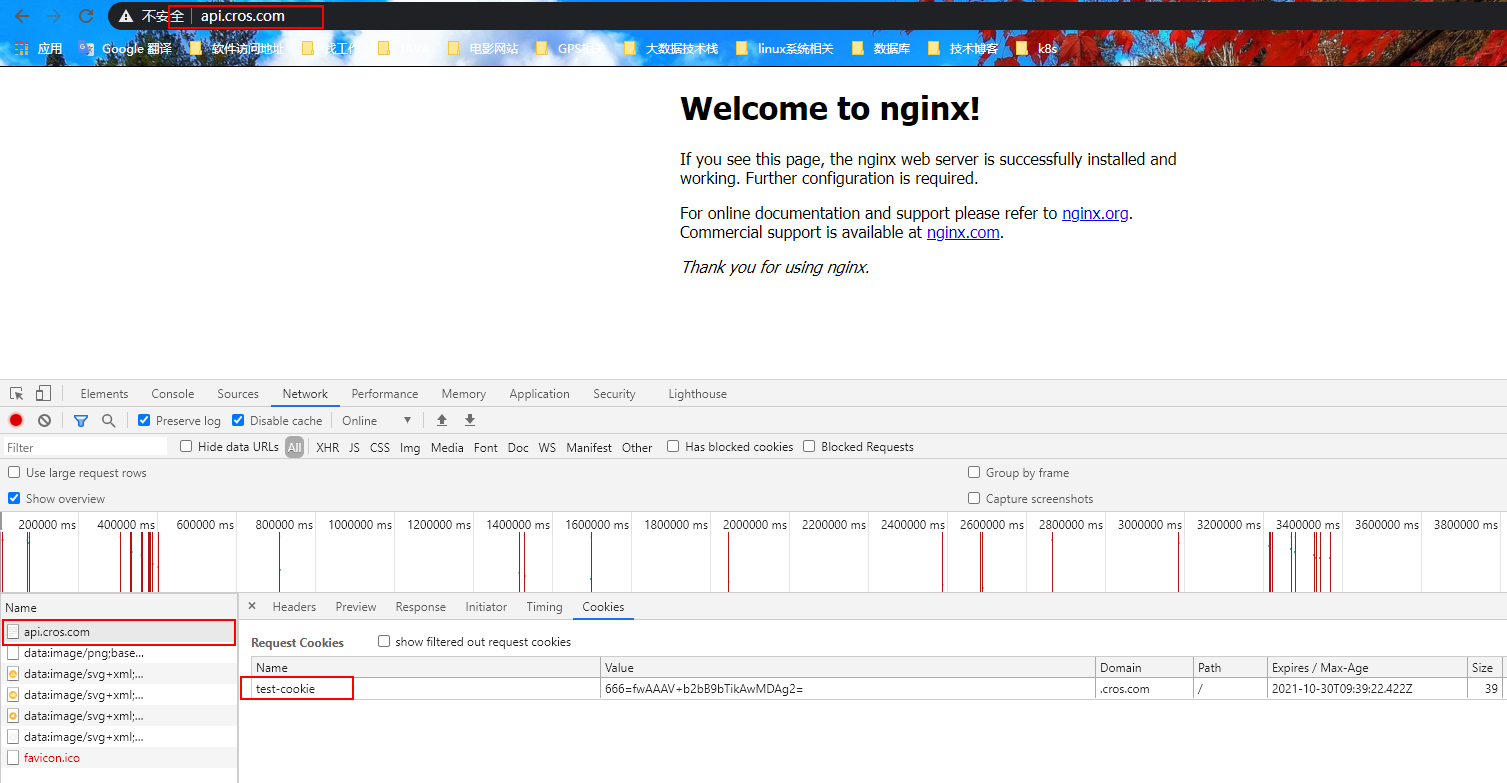The image size is (1507, 783).
Task: Open the Headers tab of the request
Action: [x=294, y=607]
